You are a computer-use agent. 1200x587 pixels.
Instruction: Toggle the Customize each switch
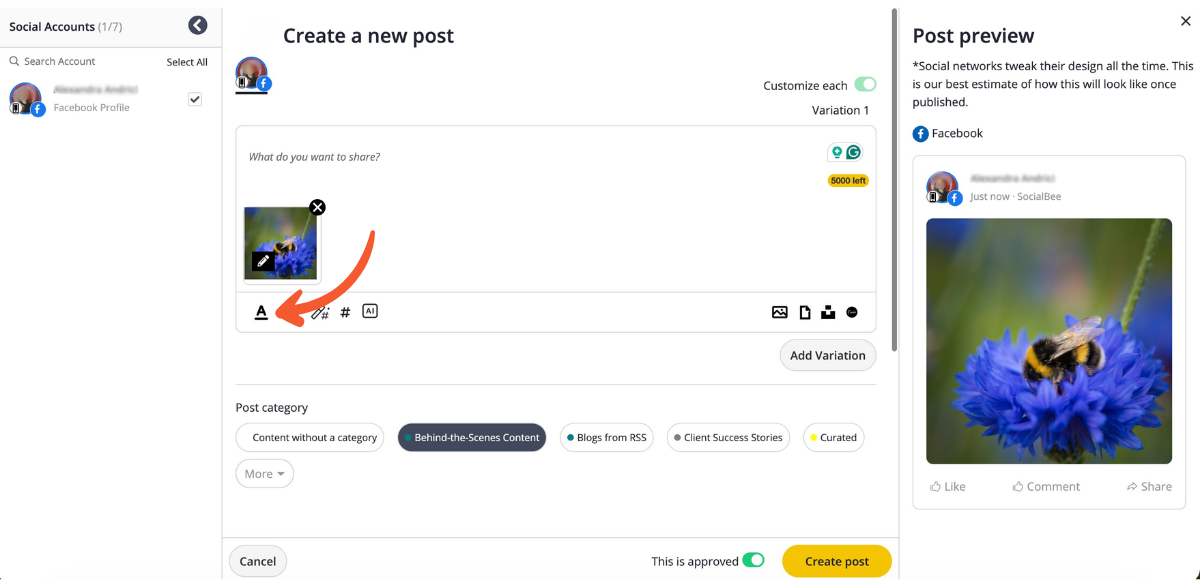coord(865,85)
